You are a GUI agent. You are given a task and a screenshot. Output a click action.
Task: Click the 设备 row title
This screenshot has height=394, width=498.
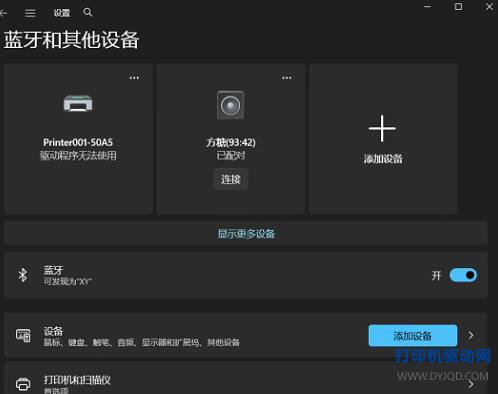point(53,331)
